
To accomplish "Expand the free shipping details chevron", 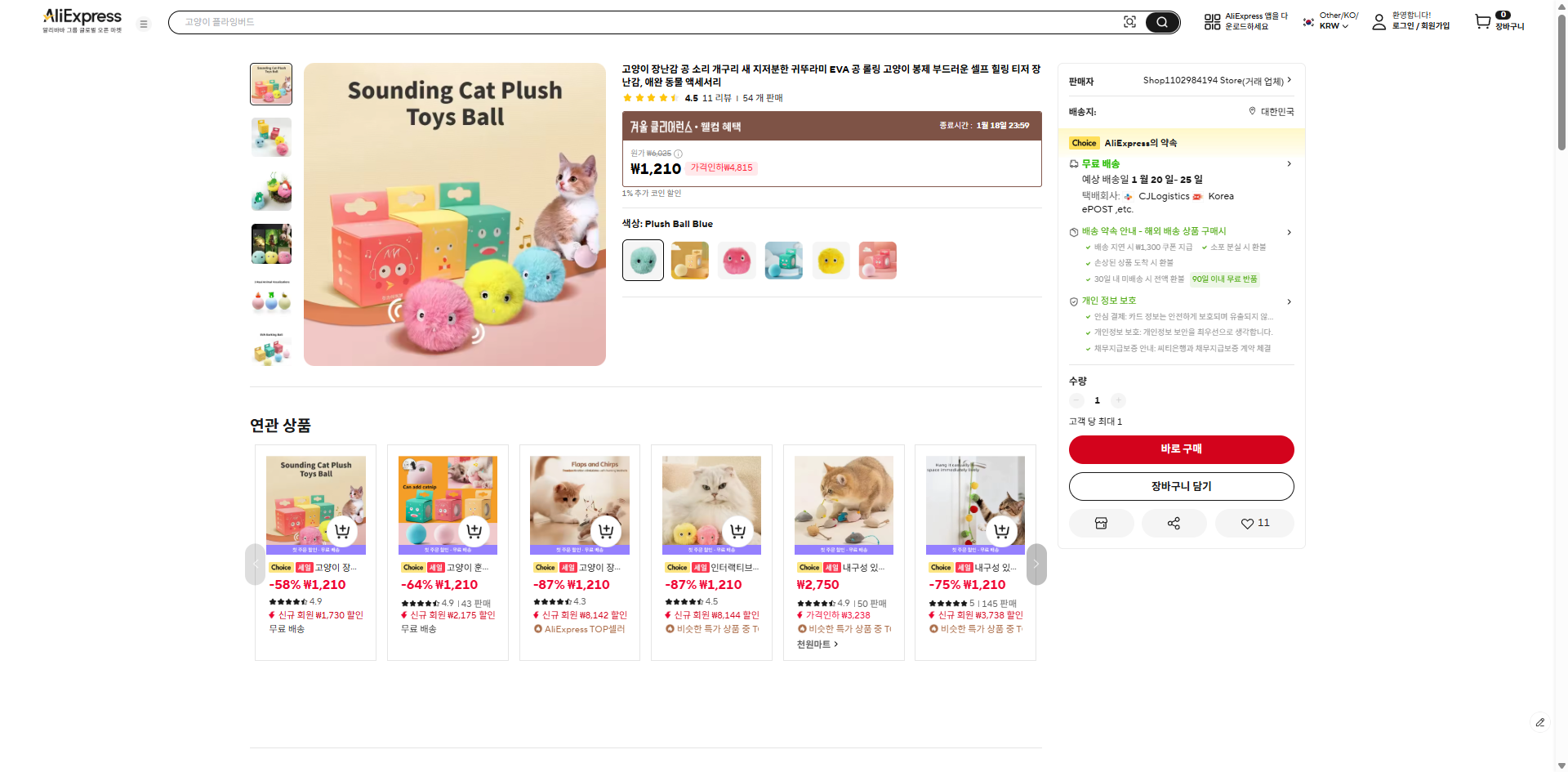I will pyautogui.click(x=1289, y=164).
